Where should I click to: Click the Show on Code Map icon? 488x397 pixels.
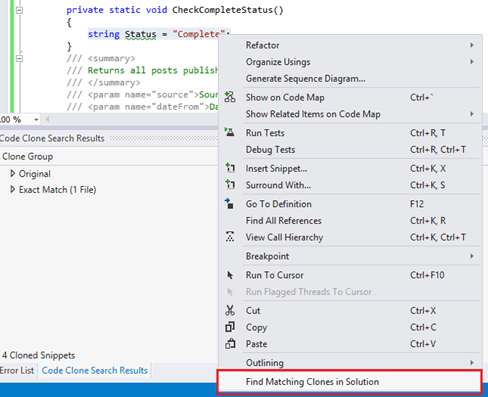(230, 97)
